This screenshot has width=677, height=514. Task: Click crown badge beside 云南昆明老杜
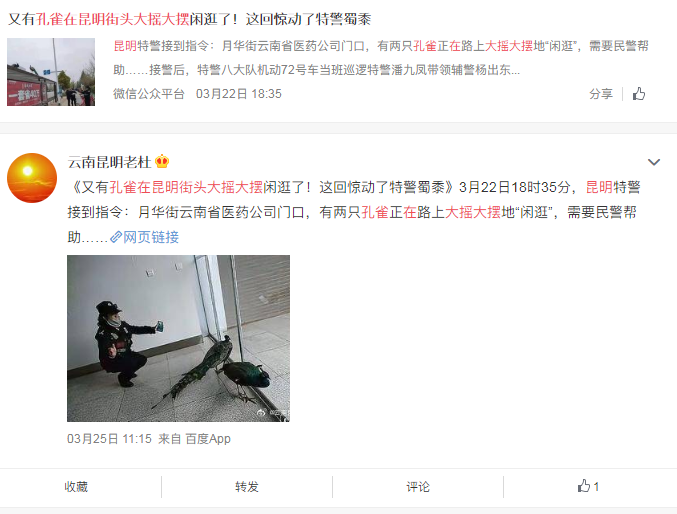point(162,162)
